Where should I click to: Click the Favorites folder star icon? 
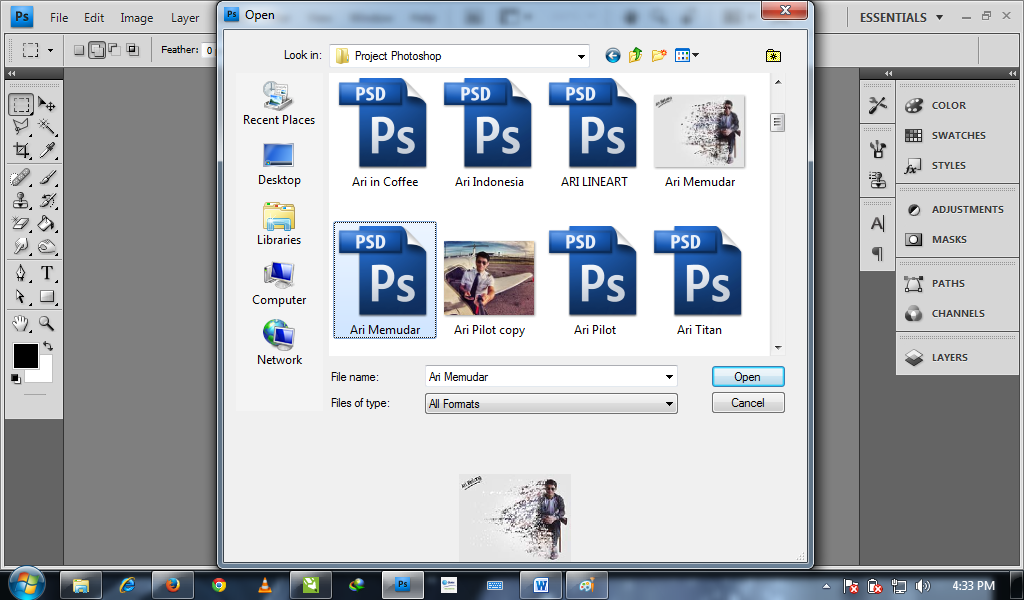[x=773, y=55]
